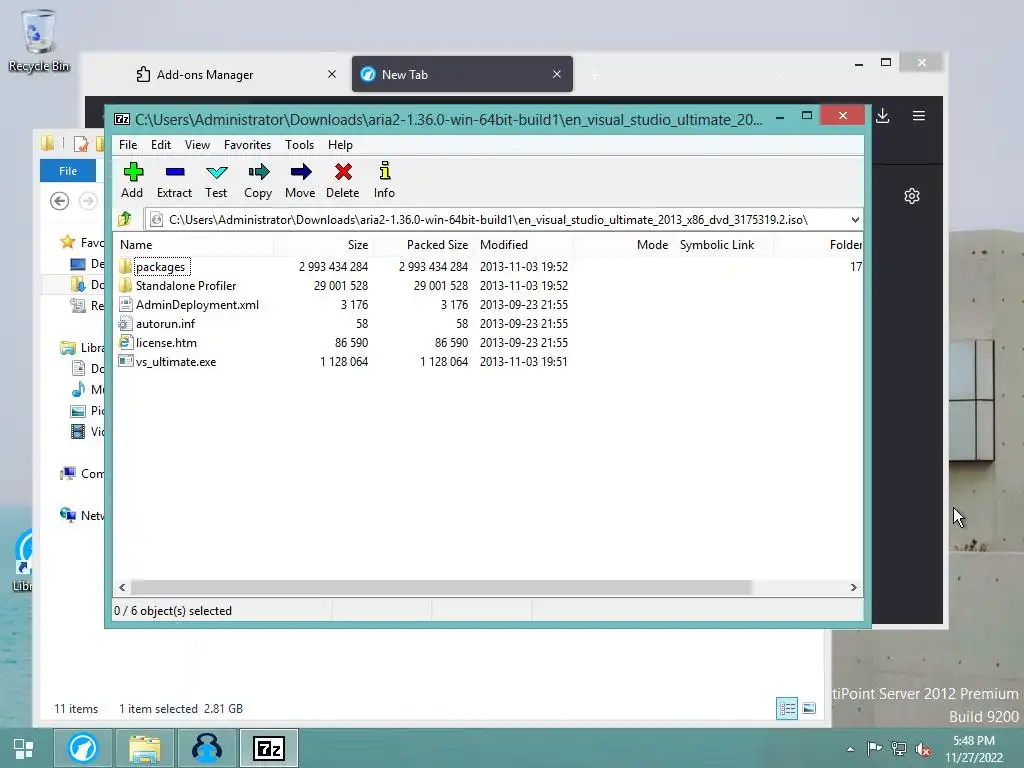This screenshot has width=1024, height=768.
Task: Close the New Tab tab
Action: pyautogui.click(x=556, y=74)
